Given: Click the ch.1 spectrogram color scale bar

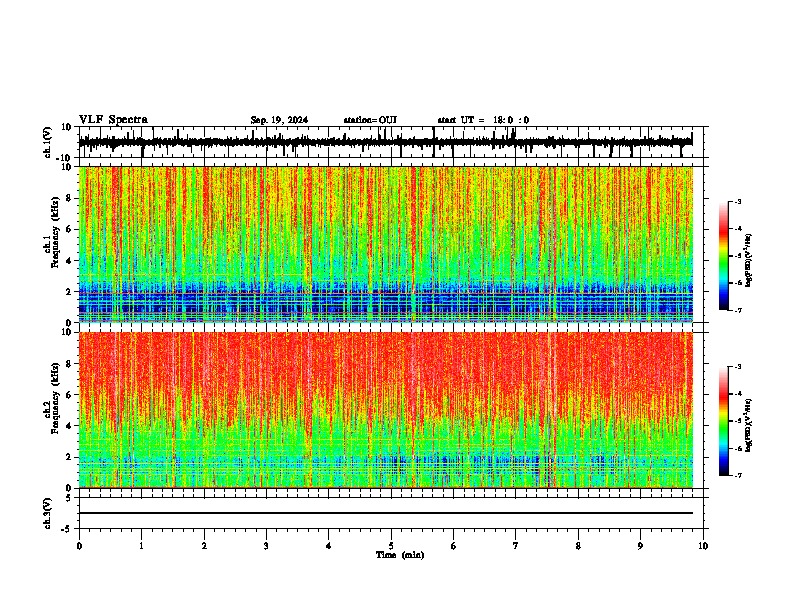Looking at the screenshot, I should [x=724, y=256].
